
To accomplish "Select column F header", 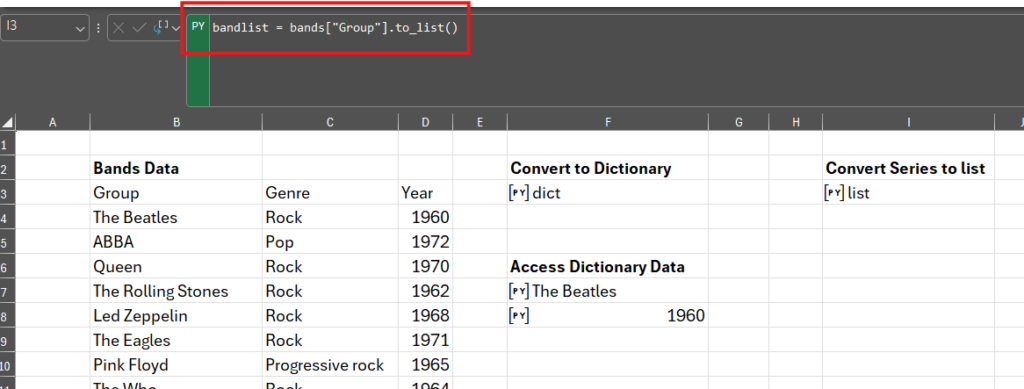I will (x=608, y=122).
